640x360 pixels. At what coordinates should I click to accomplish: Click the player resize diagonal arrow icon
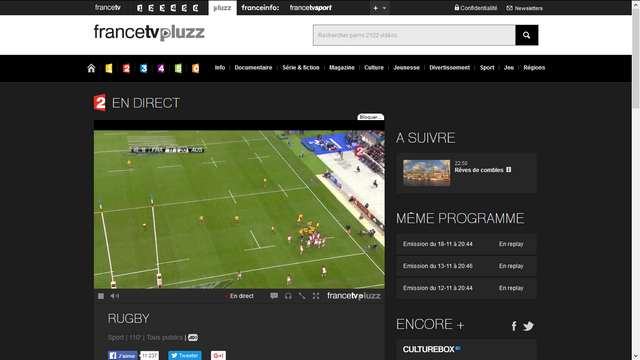[302, 296]
